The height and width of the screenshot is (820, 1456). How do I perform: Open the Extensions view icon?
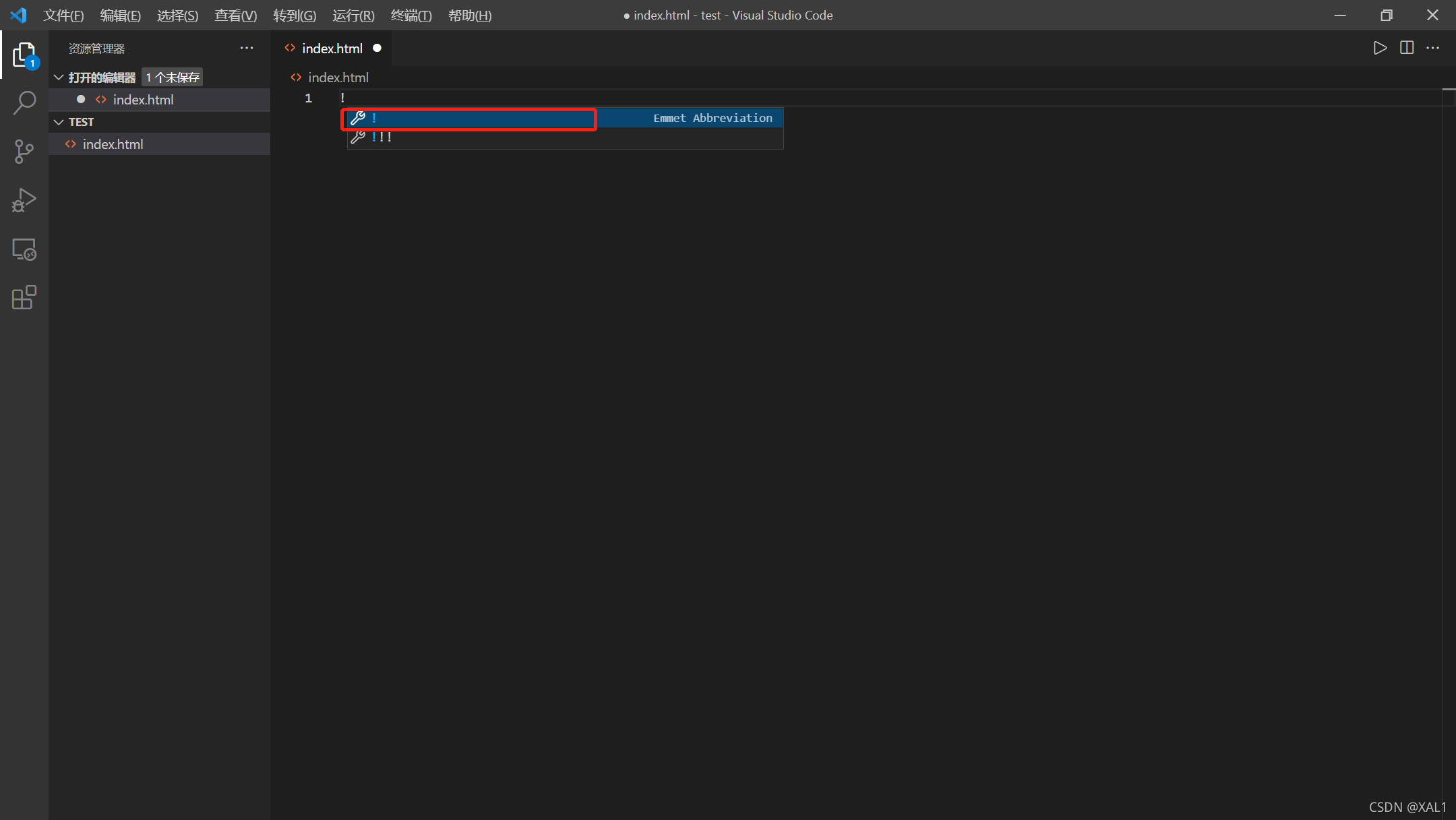coord(24,297)
